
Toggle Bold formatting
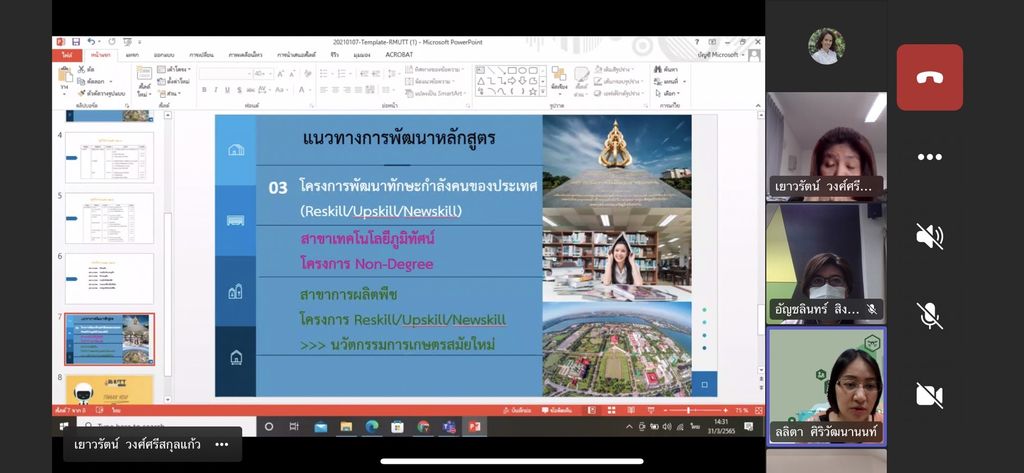coord(204,90)
